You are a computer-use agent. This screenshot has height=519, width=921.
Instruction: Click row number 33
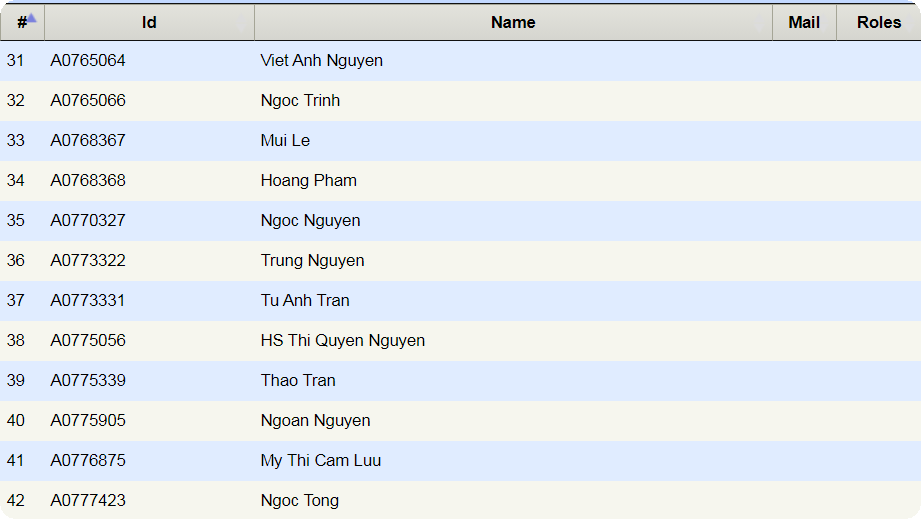[16, 141]
